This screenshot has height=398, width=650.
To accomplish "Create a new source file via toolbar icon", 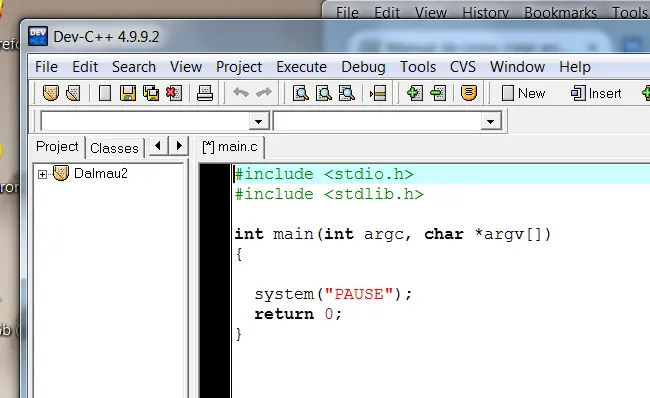I will 105,93.
